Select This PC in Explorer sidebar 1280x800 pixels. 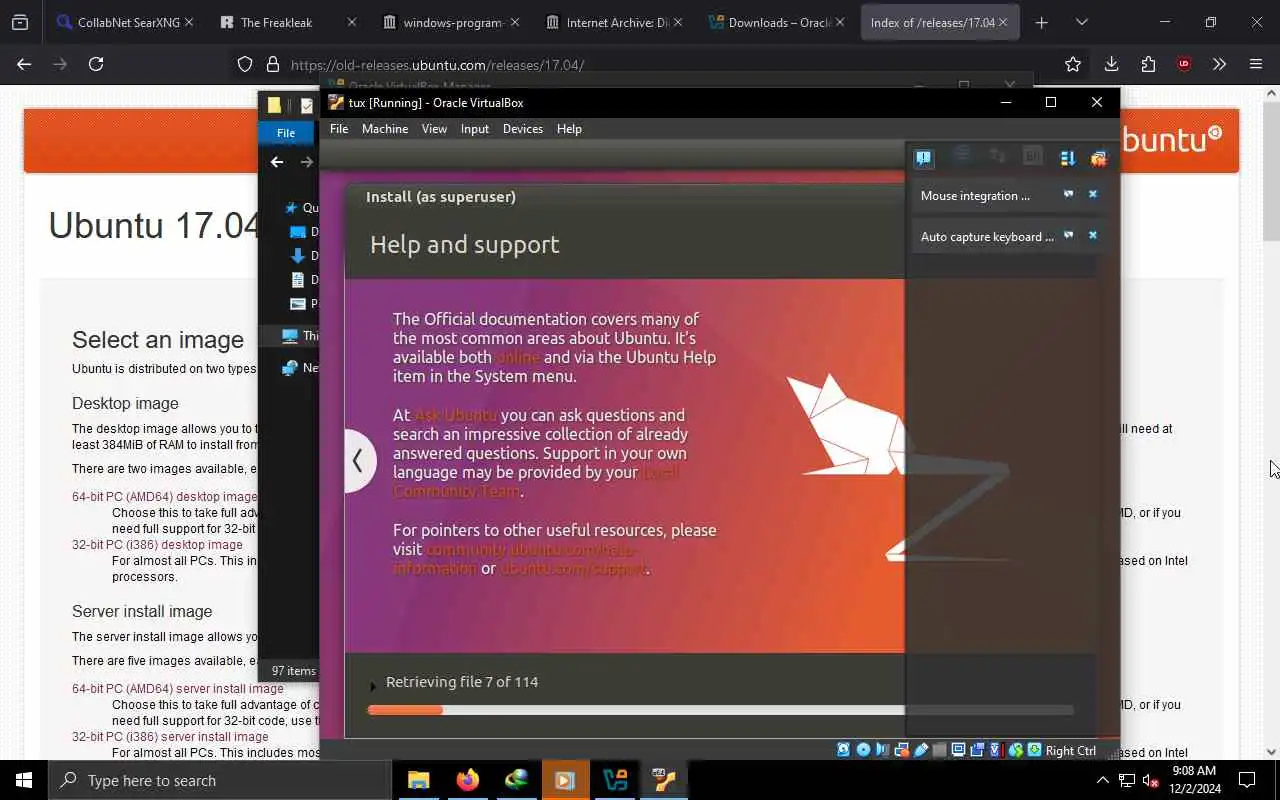pyautogui.click(x=300, y=336)
